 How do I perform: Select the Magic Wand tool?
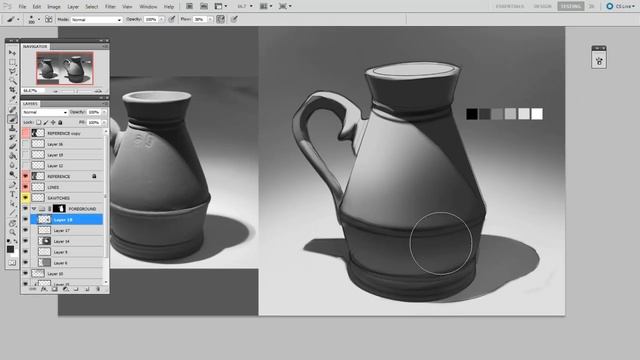point(12,80)
